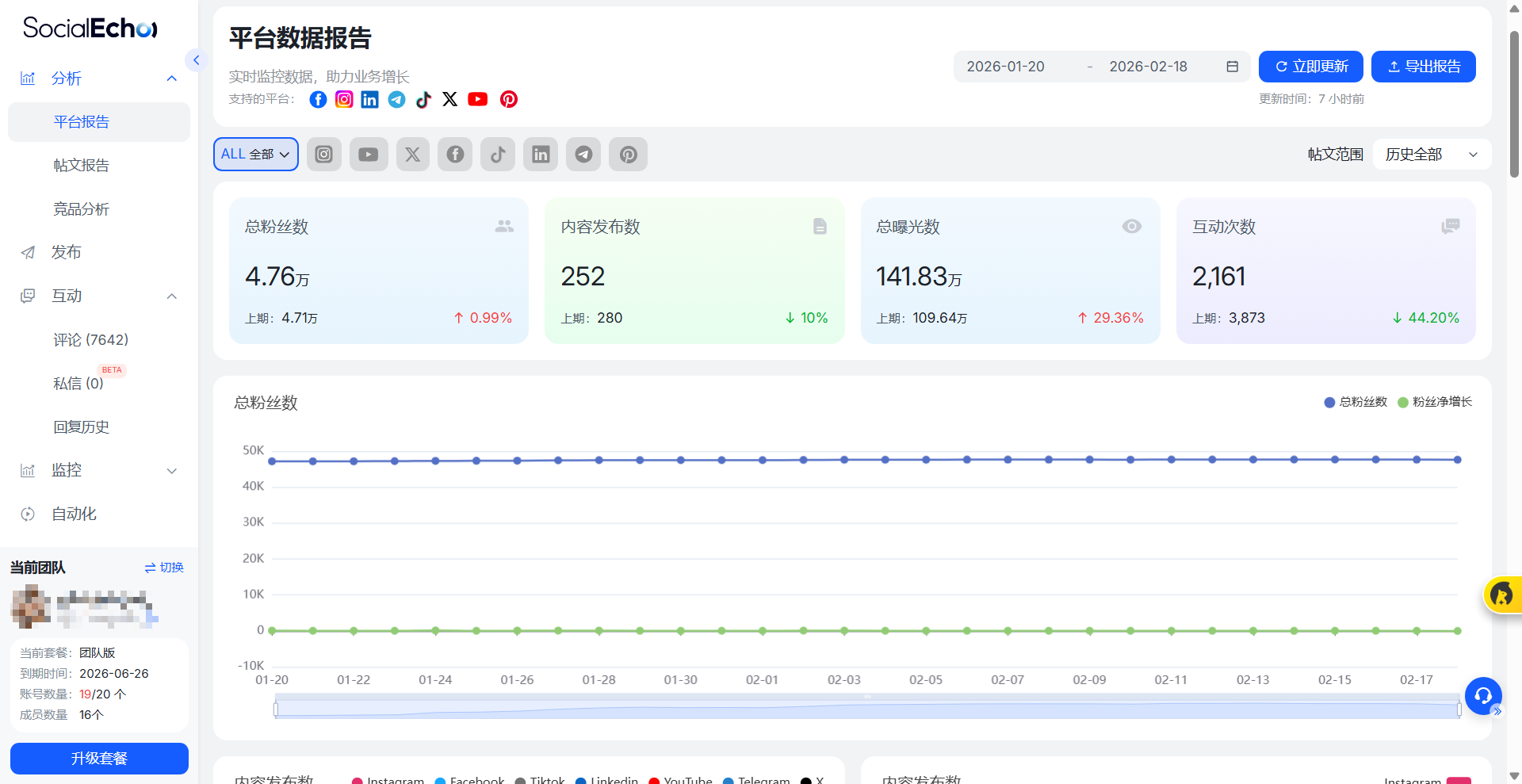The width and height of the screenshot is (1522, 784).
Task: Collapse the sidebar with arrow toggle
Action: (196, 60)
